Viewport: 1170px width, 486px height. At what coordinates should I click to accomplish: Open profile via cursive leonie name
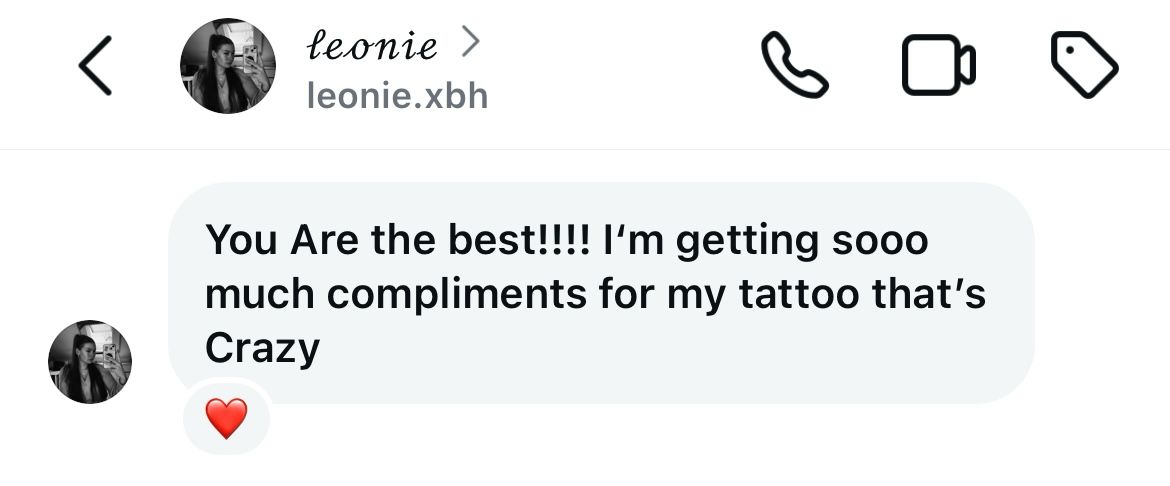coord(372,45)
